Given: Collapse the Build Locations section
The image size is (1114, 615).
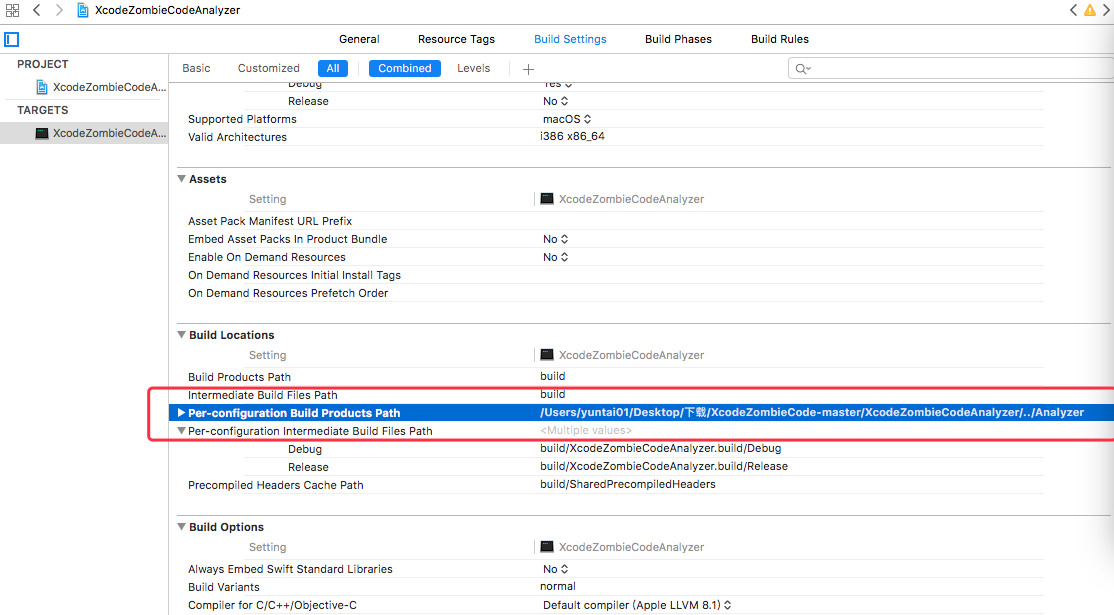Looking at the screenshot, I should click(x=181, y=334).
